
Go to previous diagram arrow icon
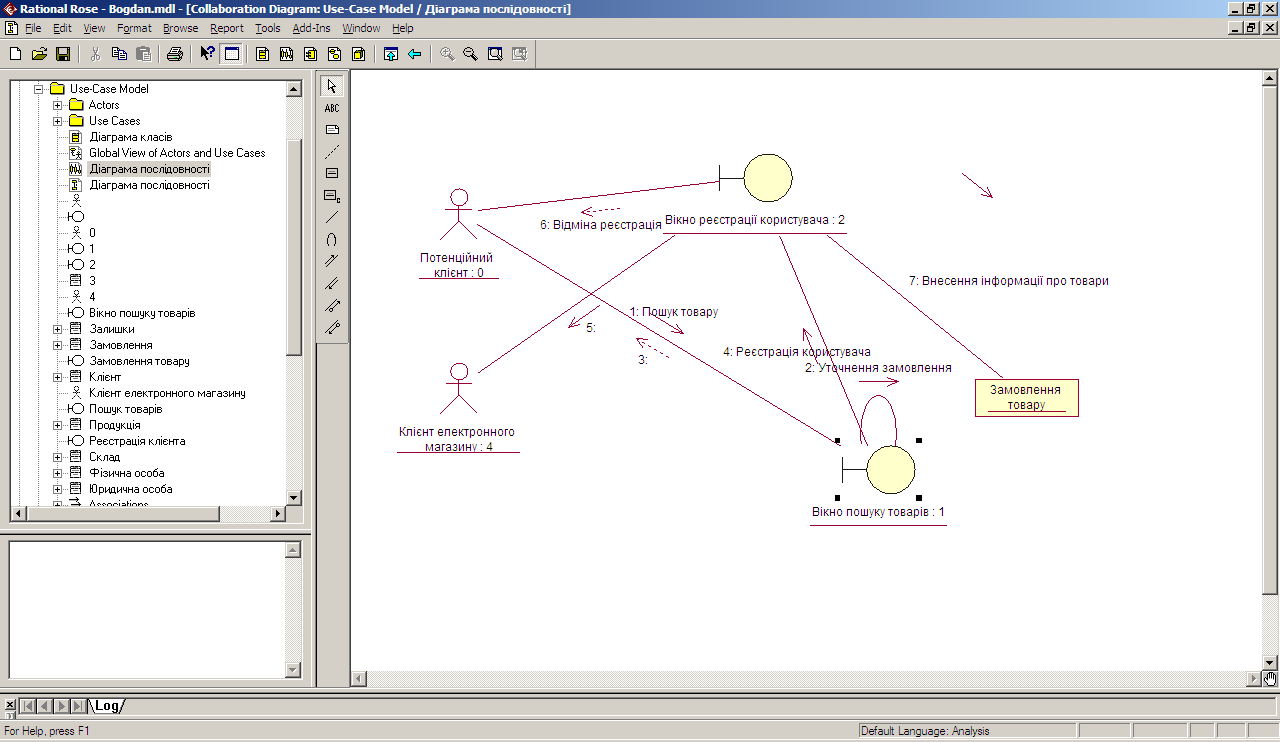[414, 54]
